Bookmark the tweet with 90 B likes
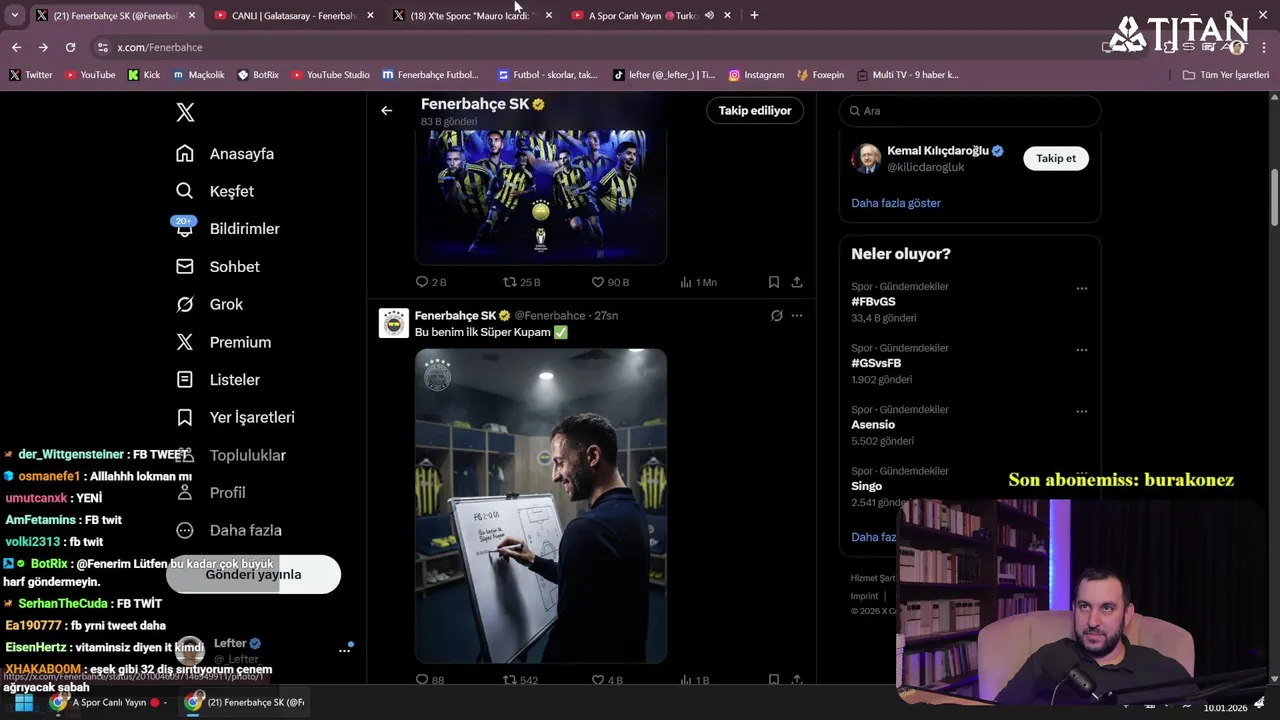 pyautogui.click(x=774, y=282)
